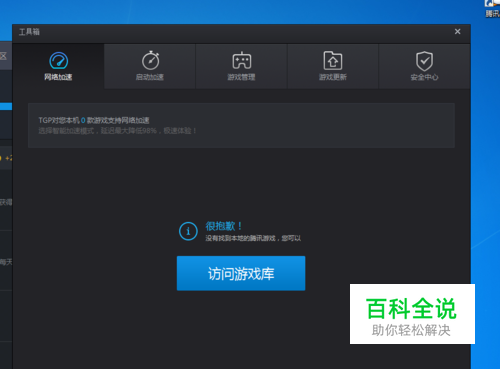Screen dimensions: 500x369
Task: Switch to the 启动加速 tab label
Action: point(150,77)
